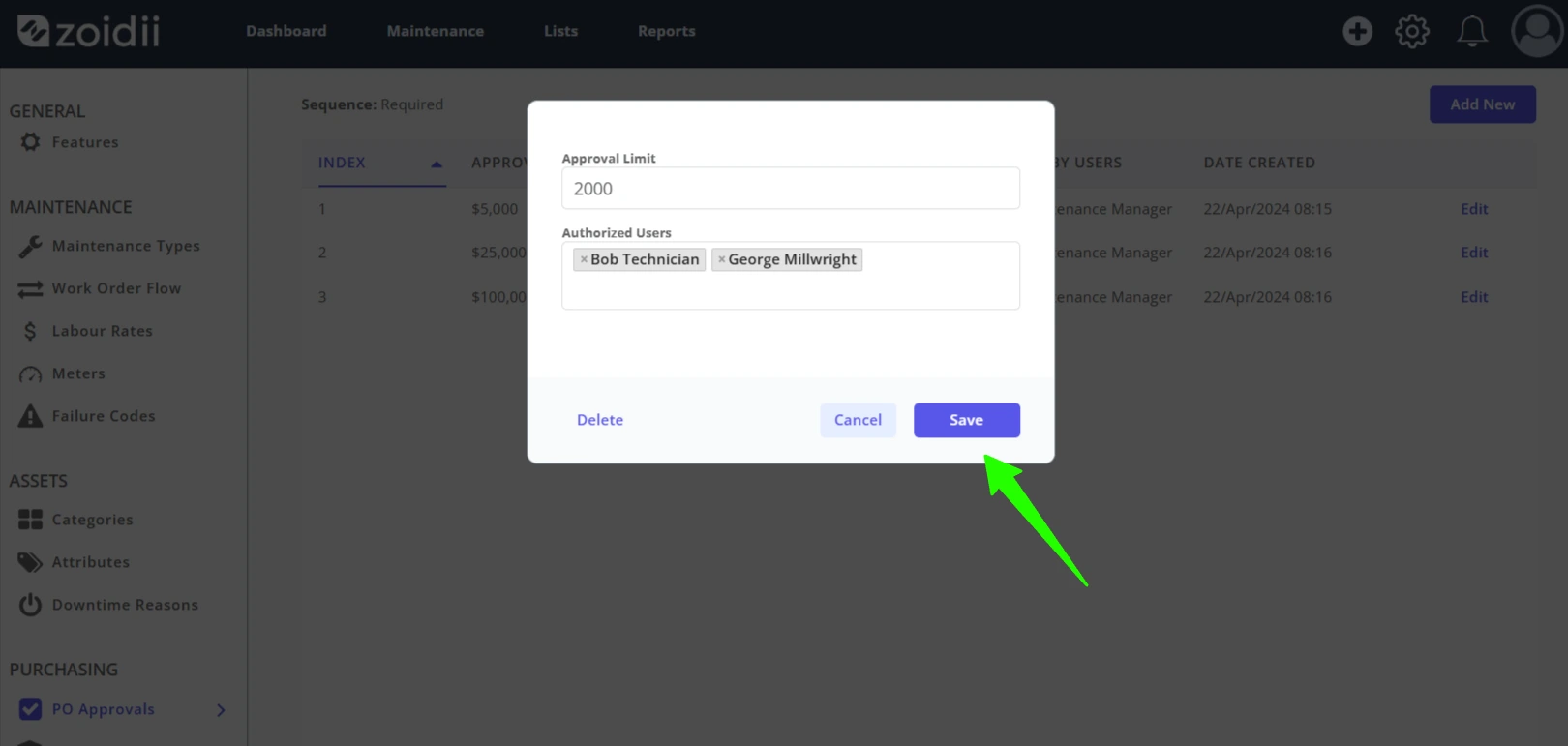Go to asset Categories

click(93, 520)
